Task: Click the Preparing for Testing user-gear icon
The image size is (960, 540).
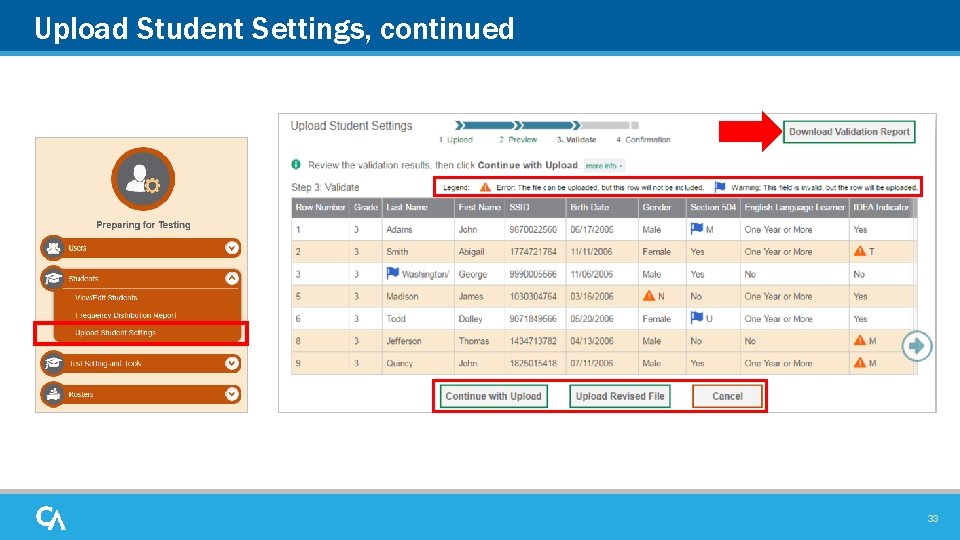Action: 143,178
